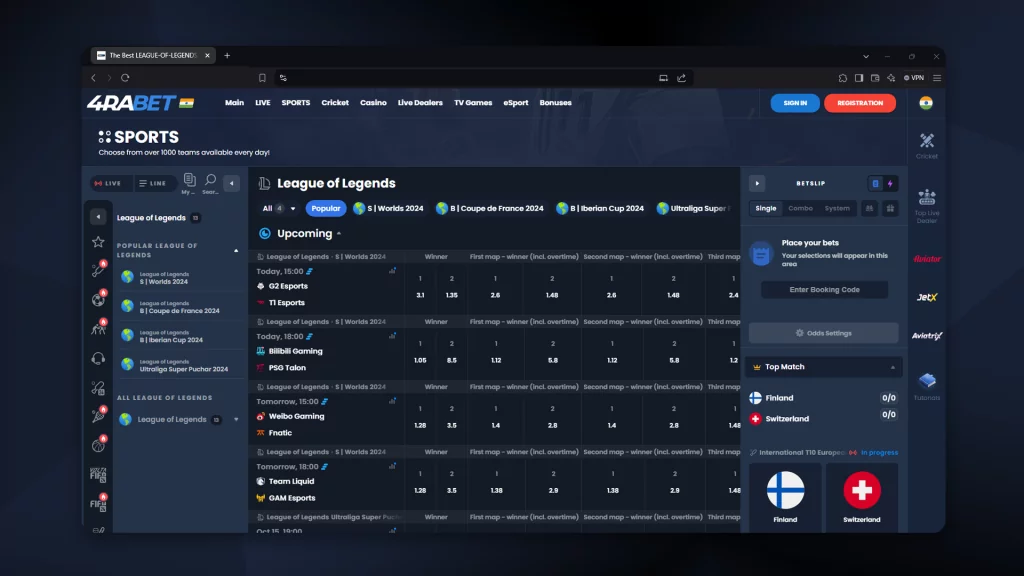
Task: Toggle quick bet lightning in betslip
Action: pos(890,184)
